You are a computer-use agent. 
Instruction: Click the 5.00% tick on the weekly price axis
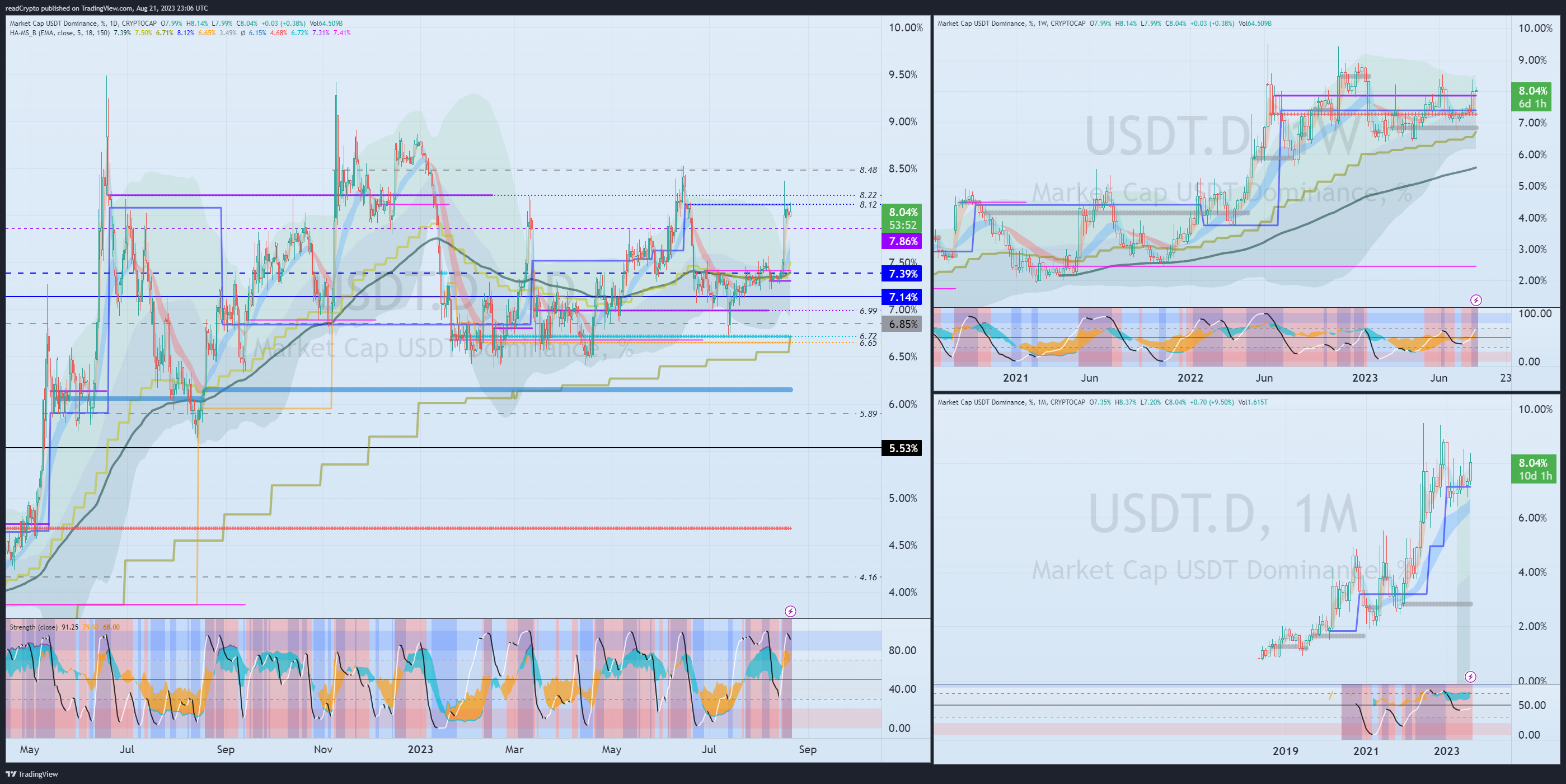click(x=1532, y=186)
